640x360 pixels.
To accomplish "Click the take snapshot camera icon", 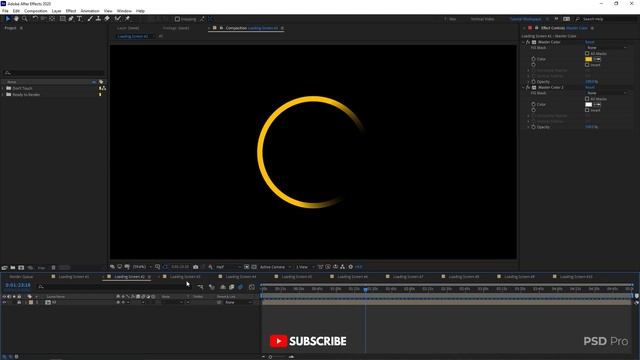I will point(196,267).
